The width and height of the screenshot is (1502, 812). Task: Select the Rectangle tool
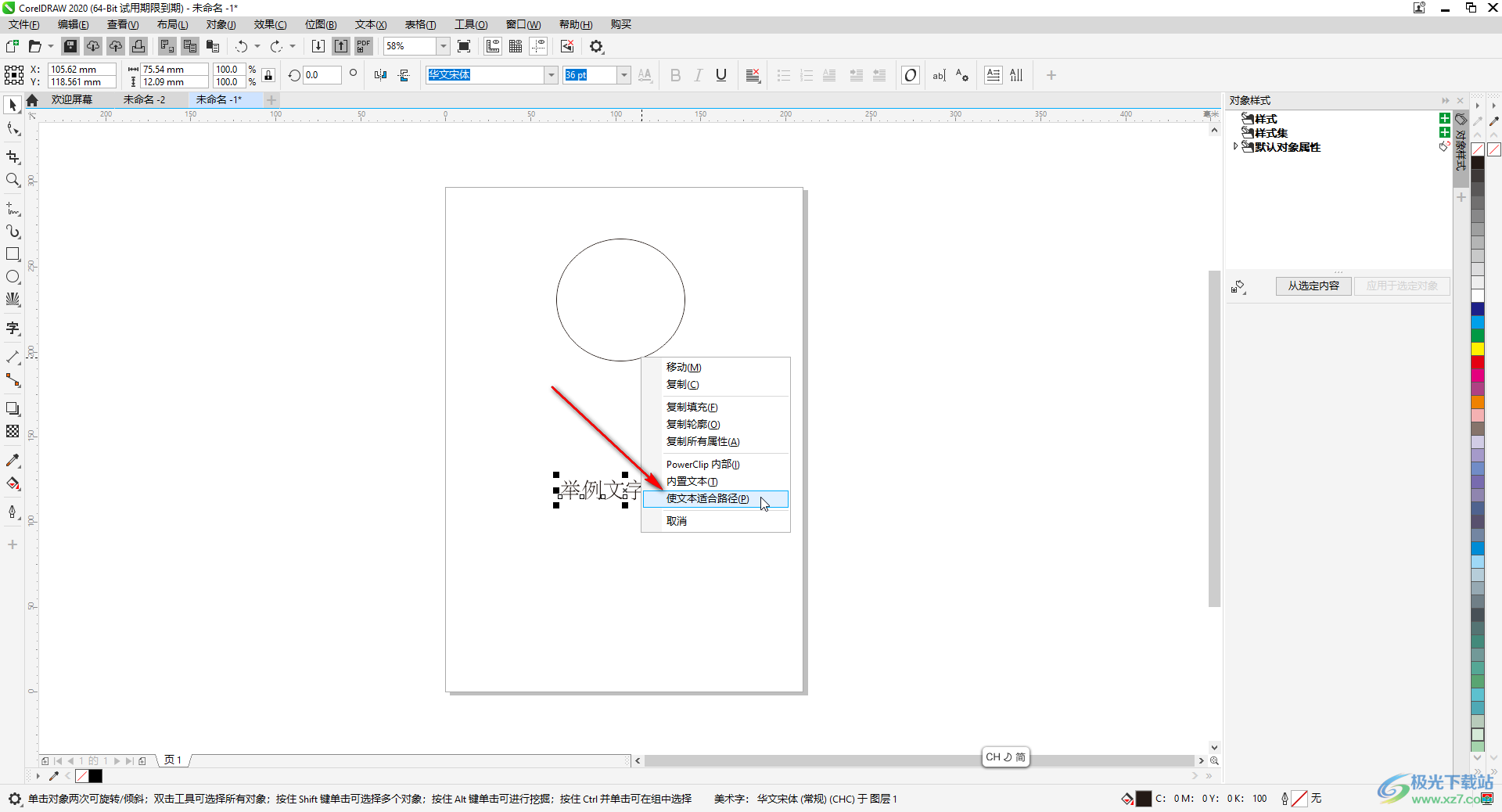pos(13,254)
